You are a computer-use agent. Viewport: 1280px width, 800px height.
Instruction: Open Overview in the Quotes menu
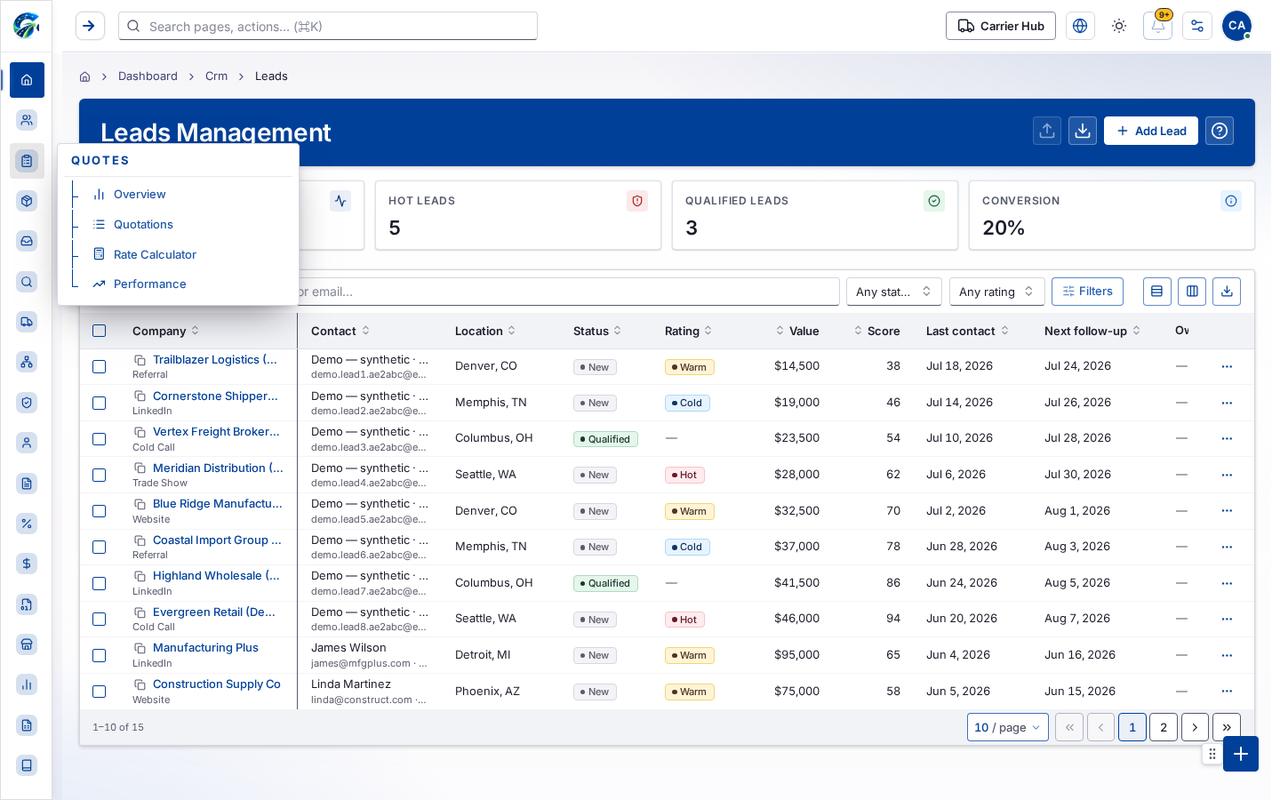[139, 194]
